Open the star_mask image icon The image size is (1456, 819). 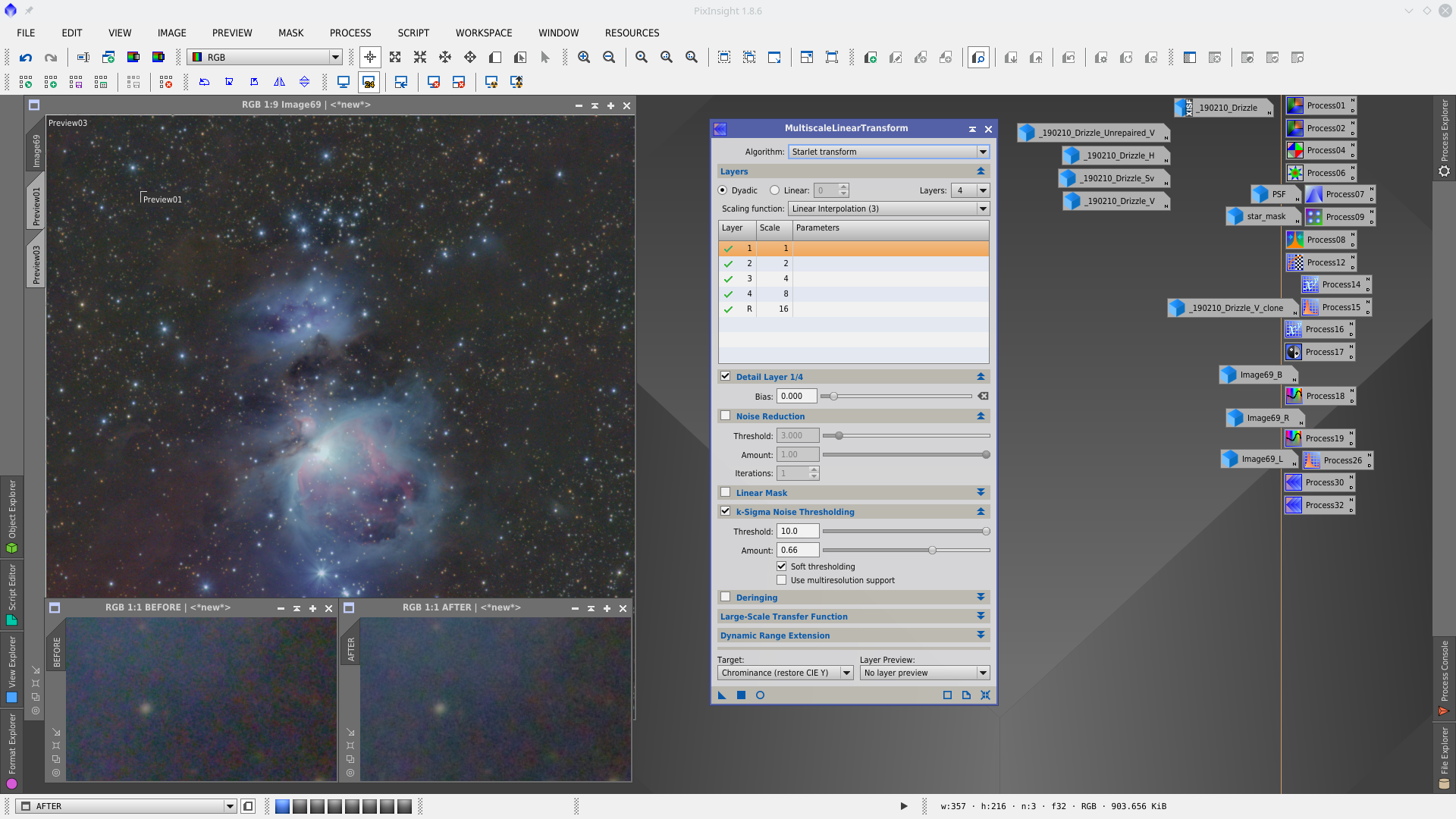[1262, 217]
